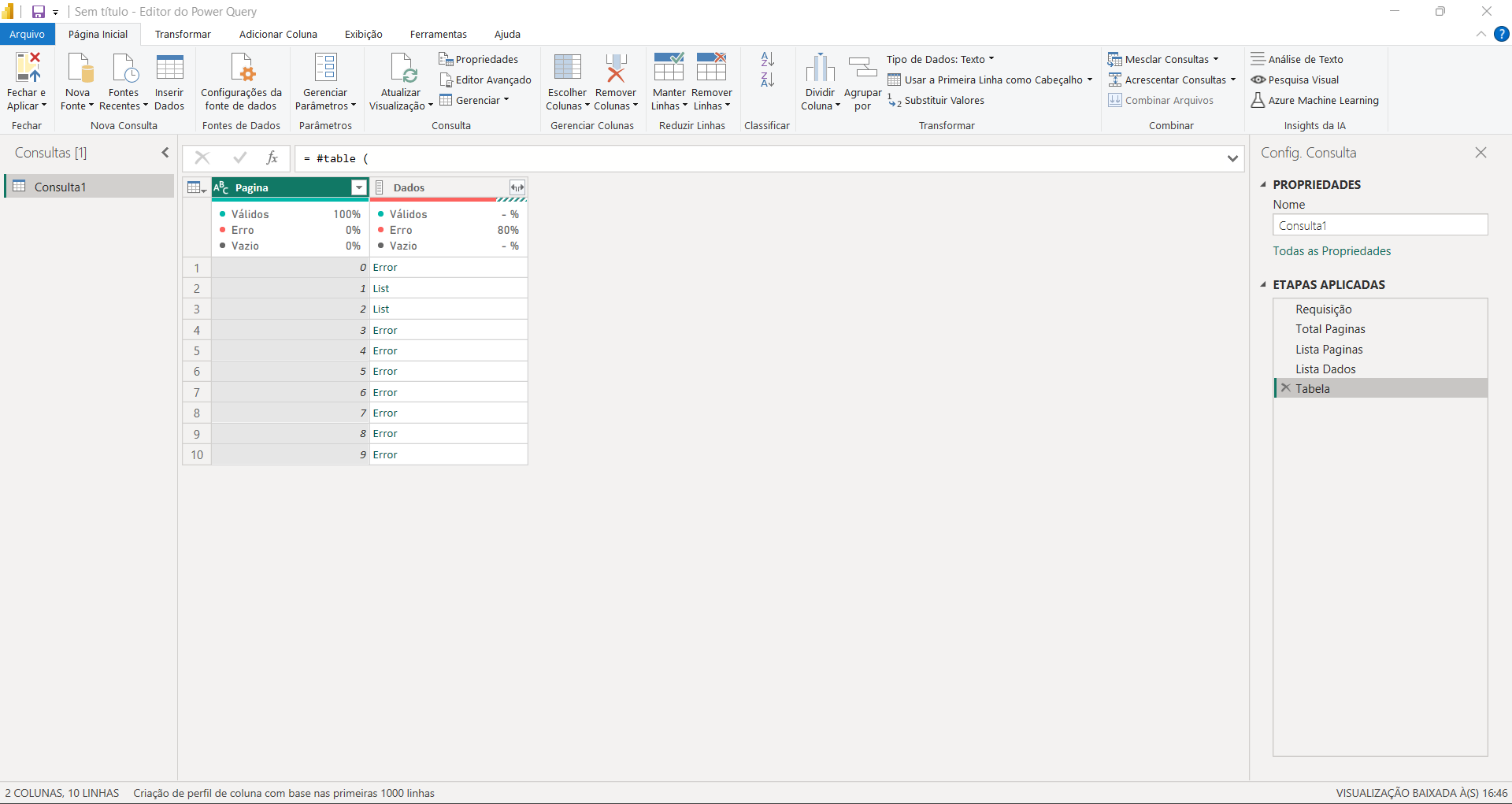This screenshot has width=1512, height=804.
Task: Open Tipo de Dados: Texto dropdown
Action: [940, 59]
